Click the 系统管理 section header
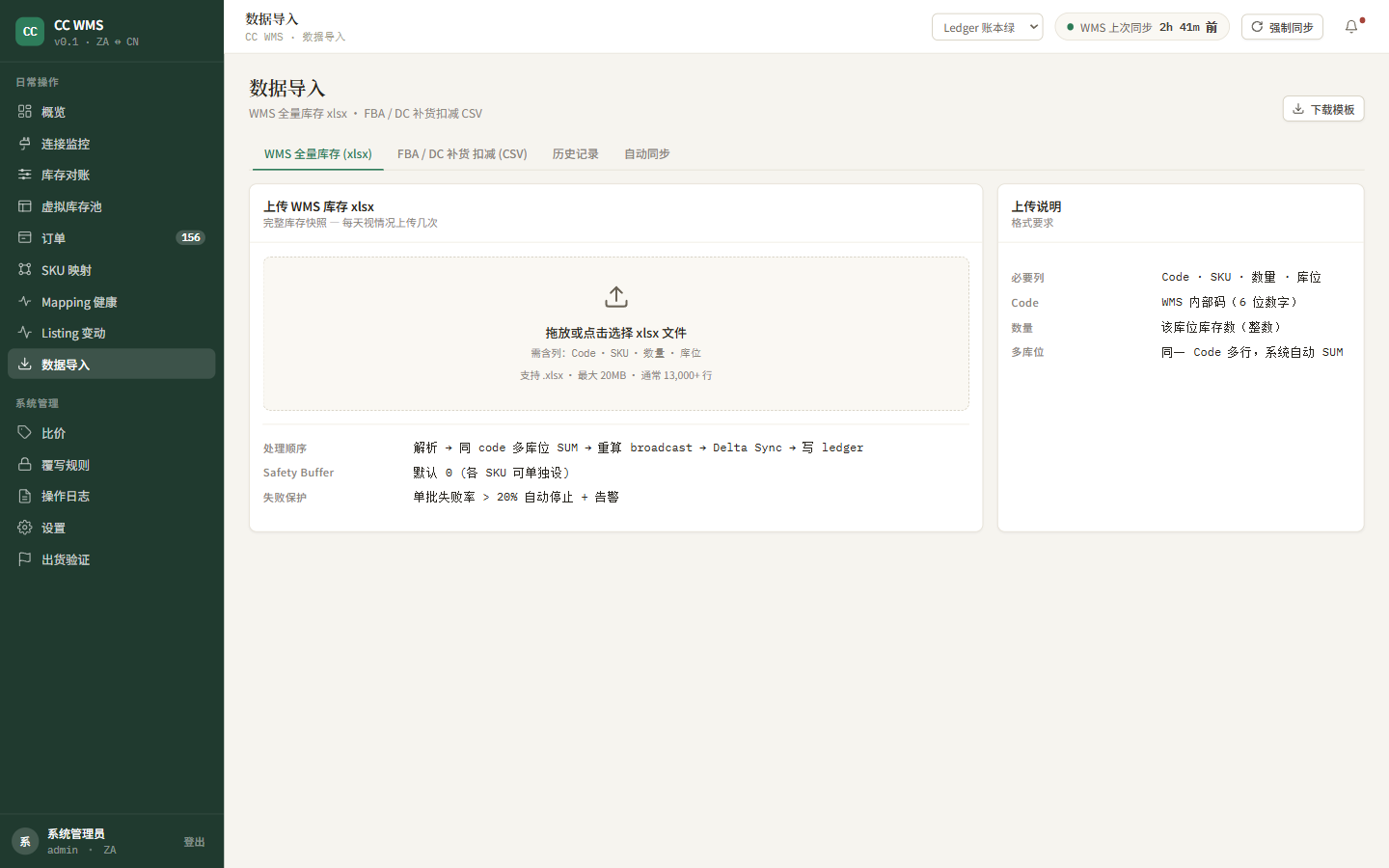The height and width of the screenshot is (868, 1389). [37, 403]
